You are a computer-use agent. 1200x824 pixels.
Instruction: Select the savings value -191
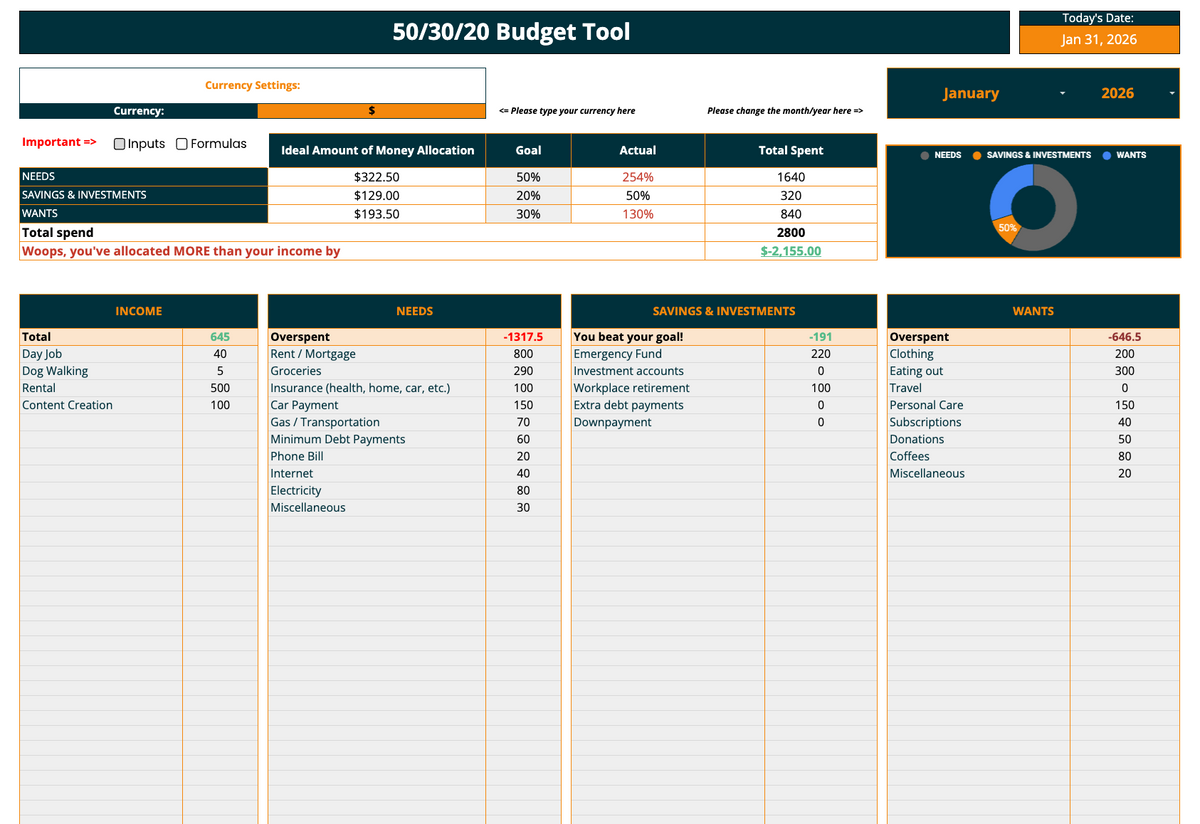click(821, 337)
